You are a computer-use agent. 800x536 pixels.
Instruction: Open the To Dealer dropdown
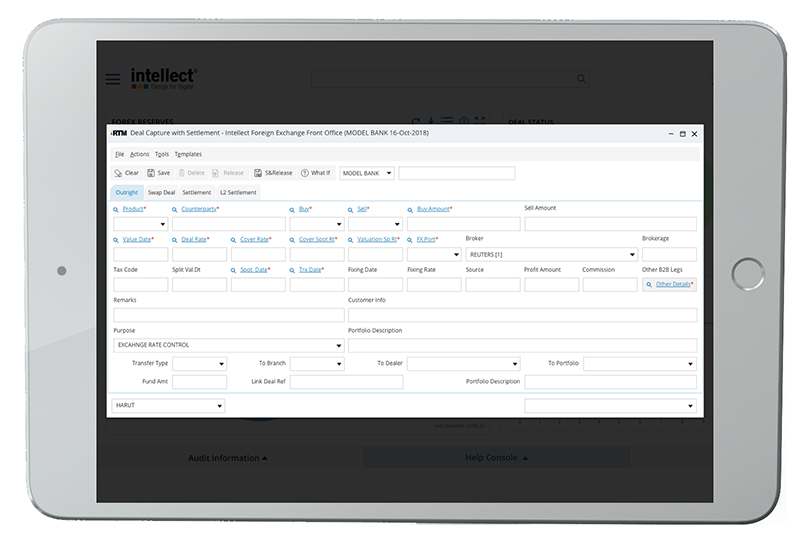[464, 364]
